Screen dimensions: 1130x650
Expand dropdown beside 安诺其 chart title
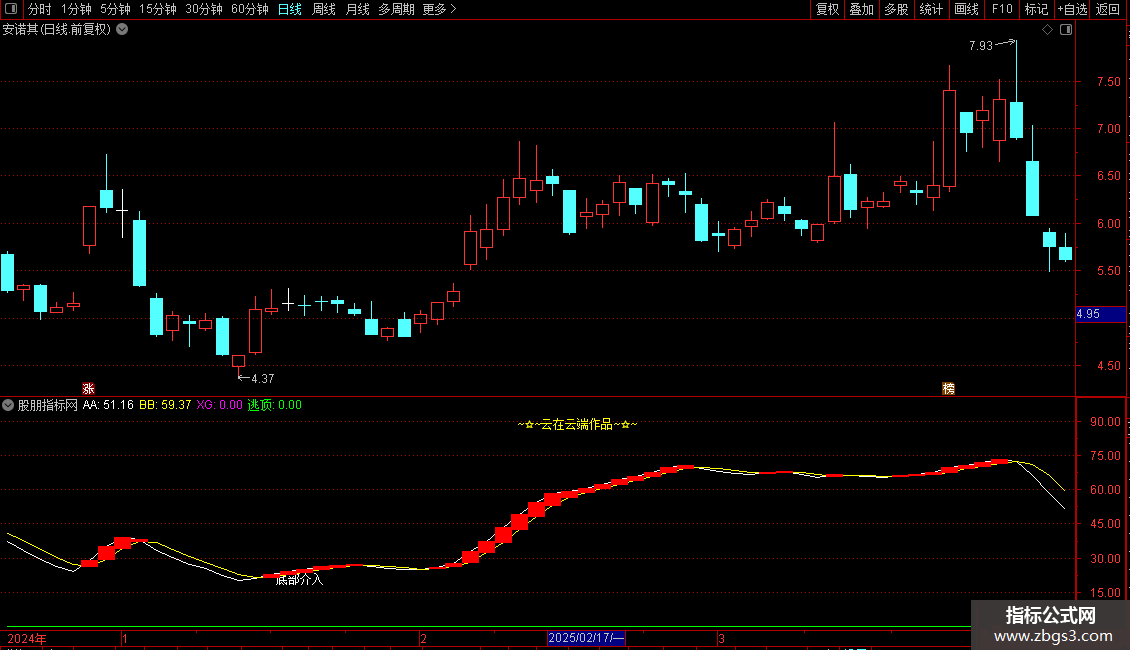[x=123, y=30]
